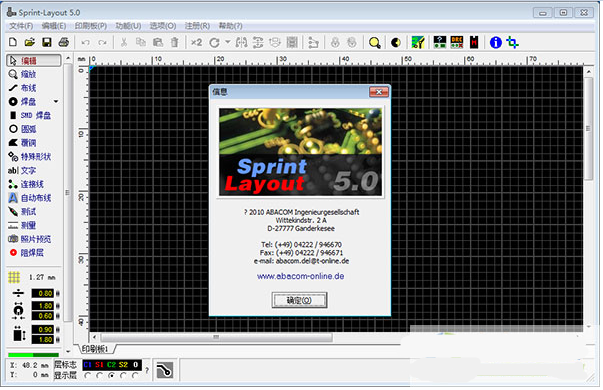Screen dimensions: 603x390
Task: Open the 选项(O) menu
Action: pos(163,26)
